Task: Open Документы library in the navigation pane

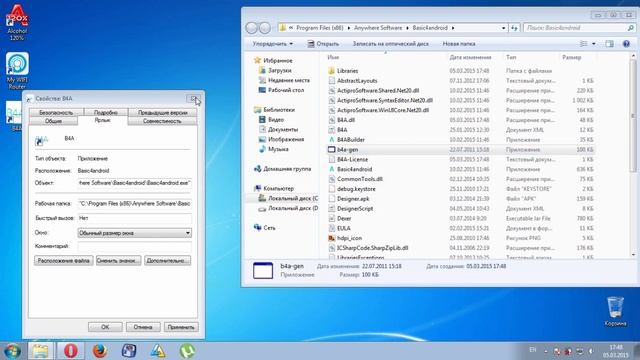Action: 283,129
